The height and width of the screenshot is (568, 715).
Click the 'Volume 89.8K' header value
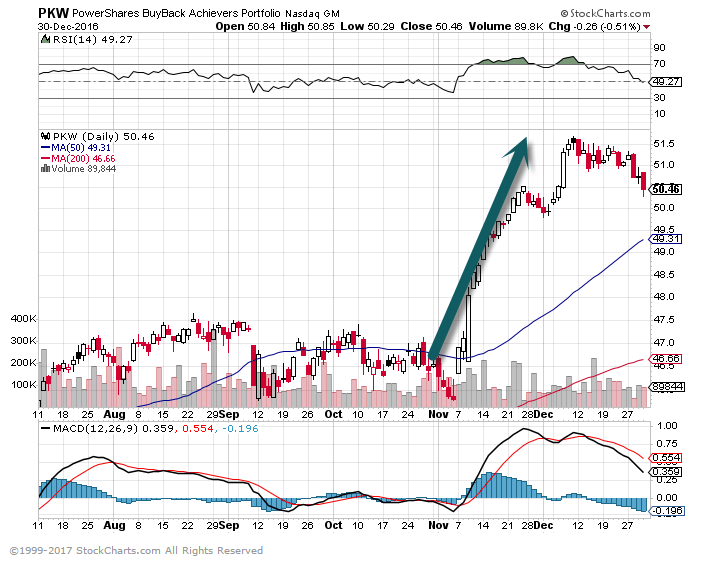tap(506, 26)
